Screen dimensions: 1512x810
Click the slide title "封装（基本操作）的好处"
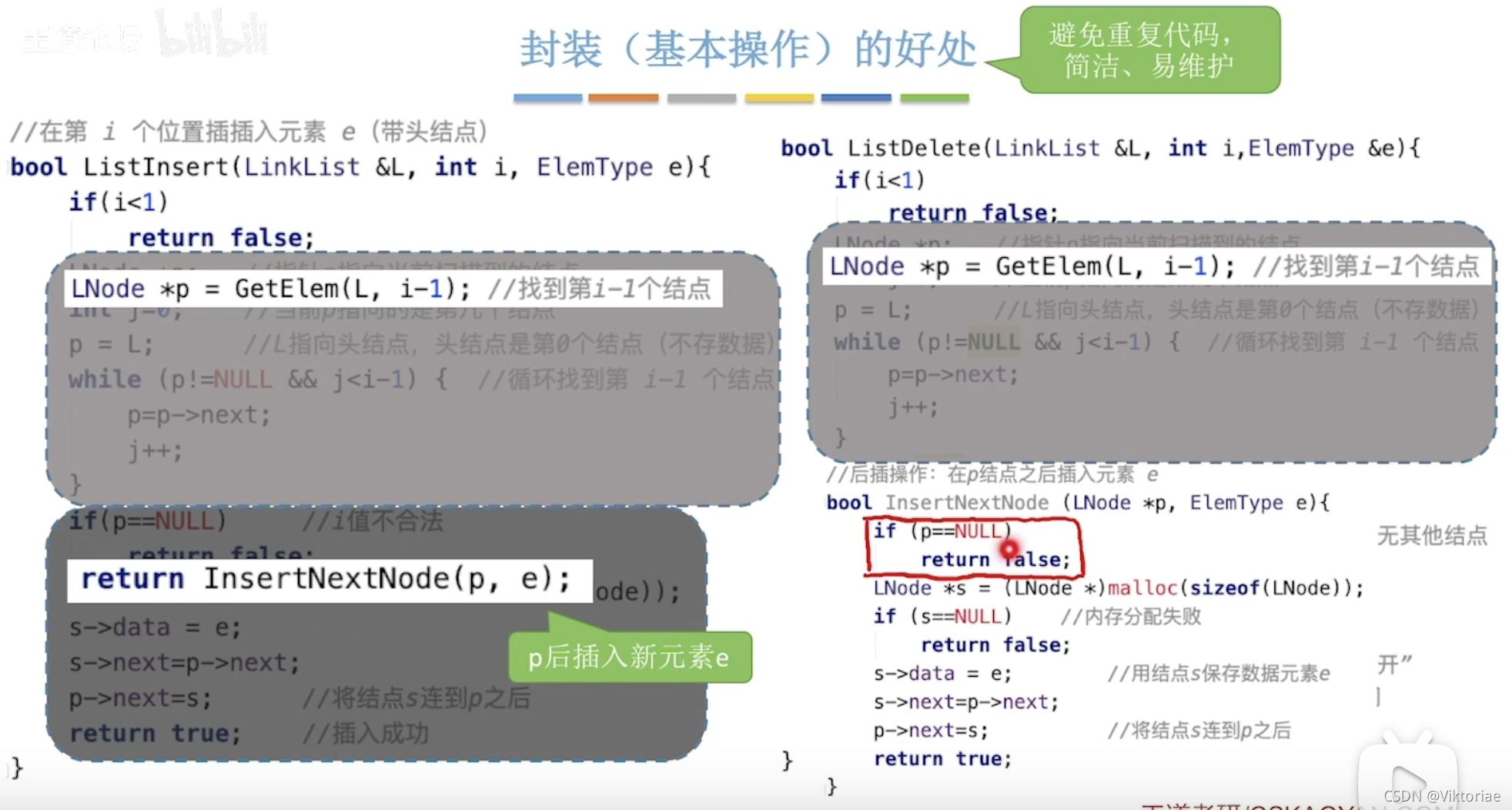tap(748, 49)
